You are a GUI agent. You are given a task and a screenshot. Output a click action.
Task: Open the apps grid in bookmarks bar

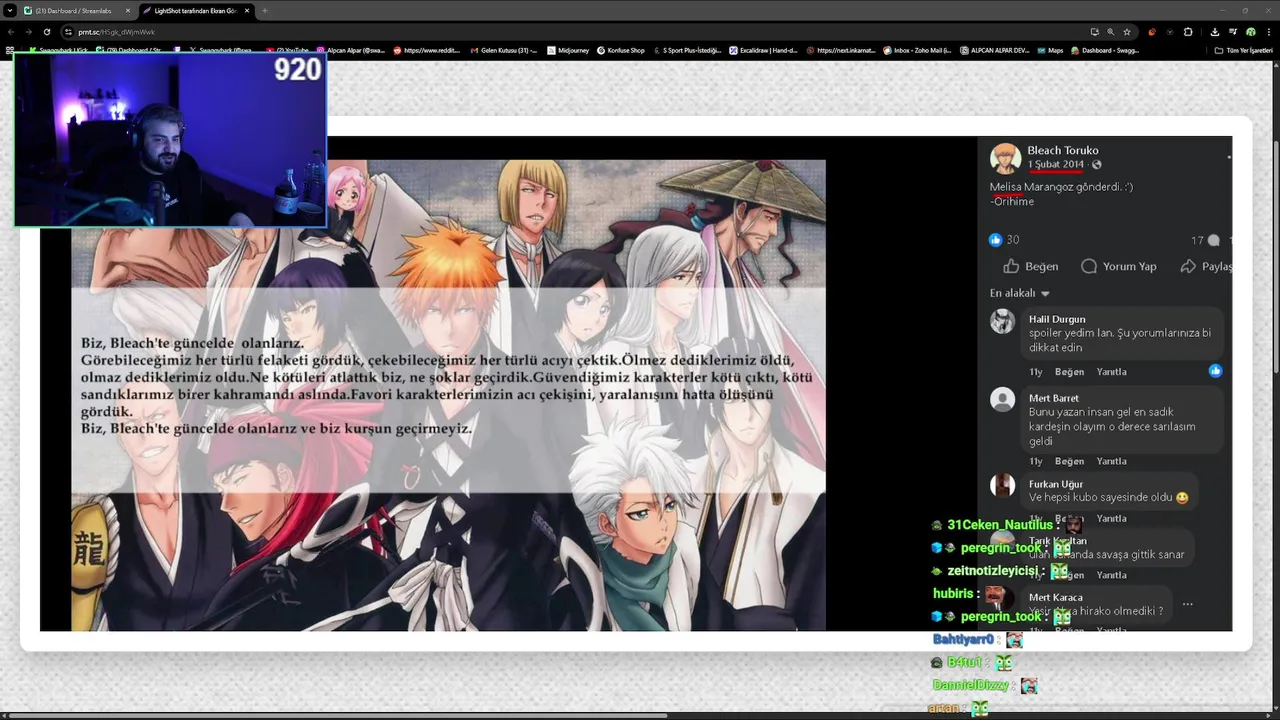[x=9, y=50]
